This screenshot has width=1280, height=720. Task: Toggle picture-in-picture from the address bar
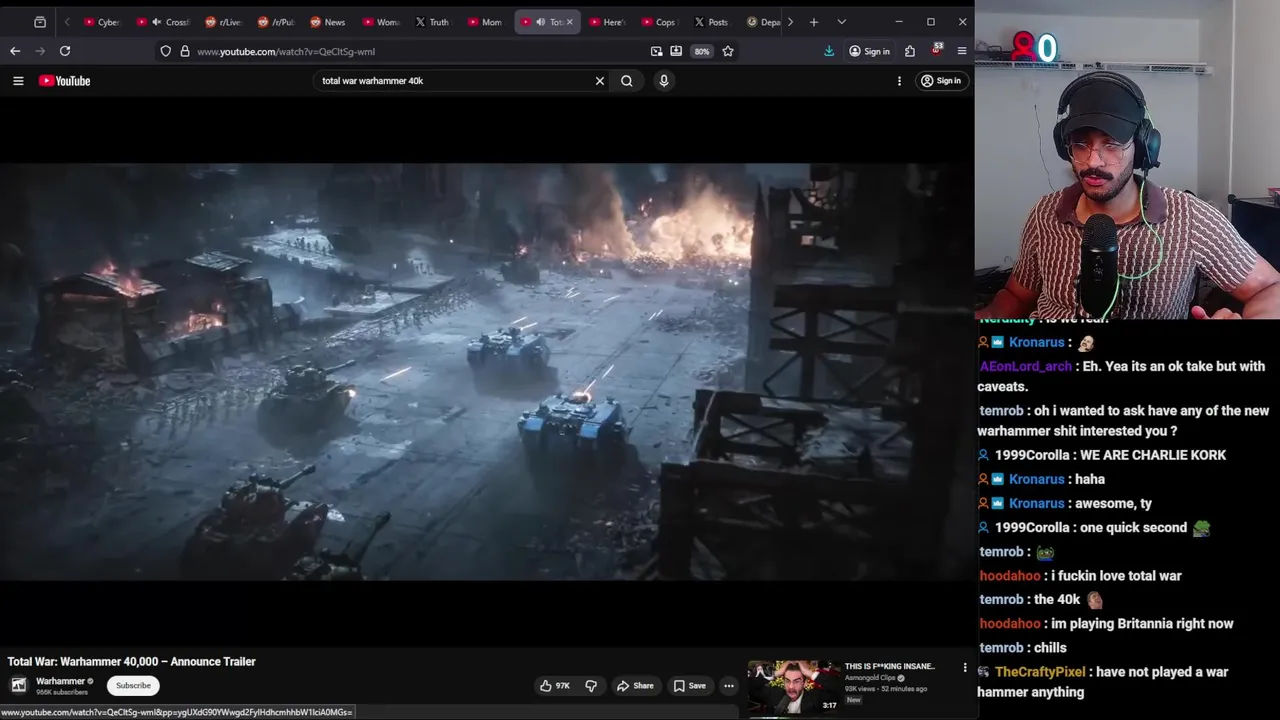(x=656, y=51)
